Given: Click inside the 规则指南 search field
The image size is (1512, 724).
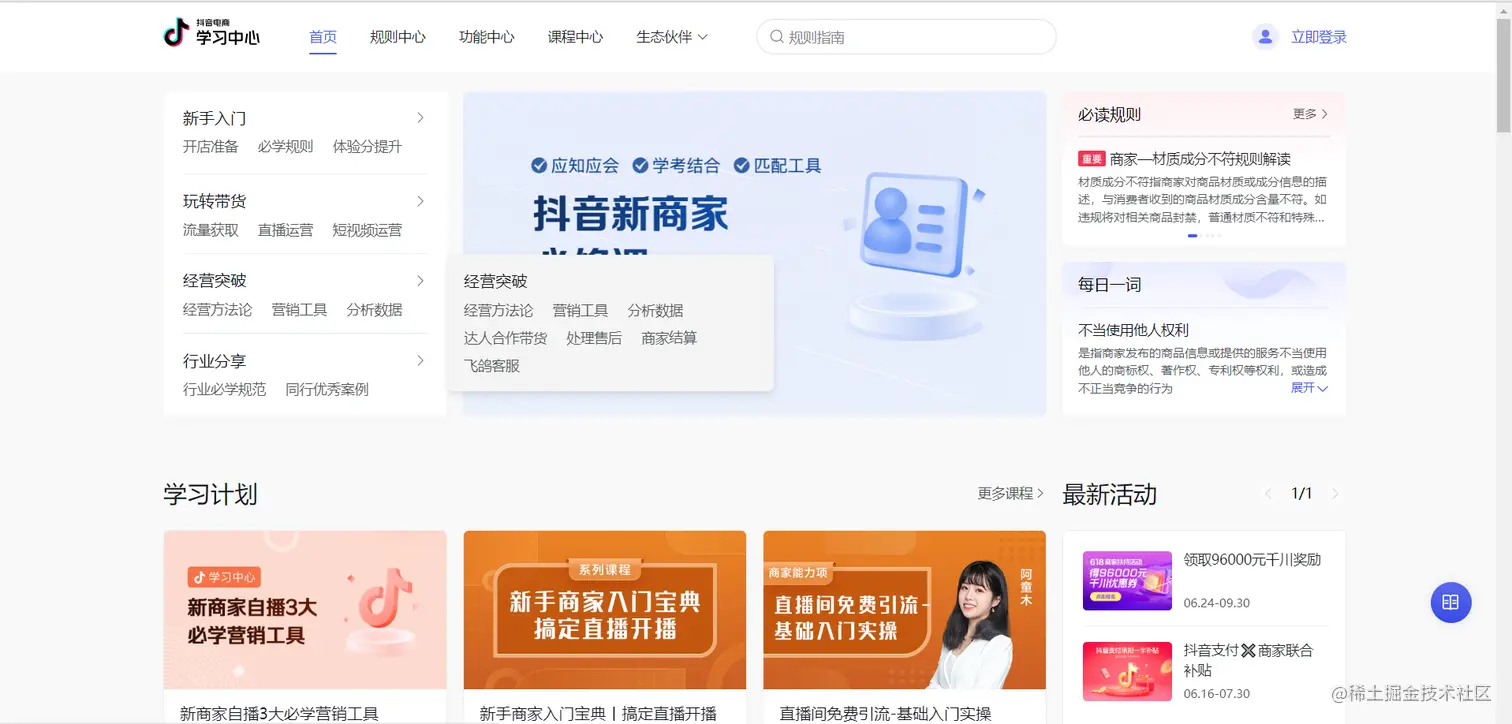Looking at the screenshot, I should tap(900, 36).
